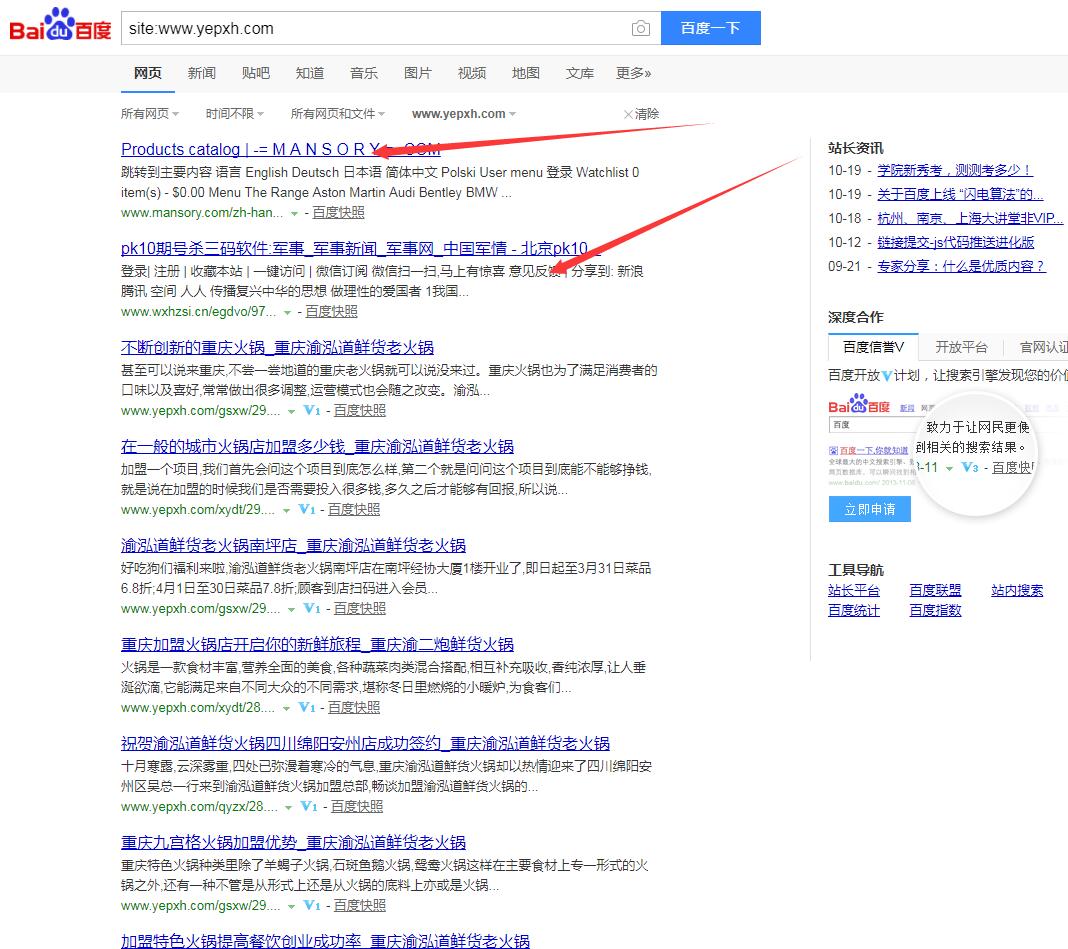Open news item 链接提交-js代码推送进化版
The image size is (1068, 949).
click(956, 242)
